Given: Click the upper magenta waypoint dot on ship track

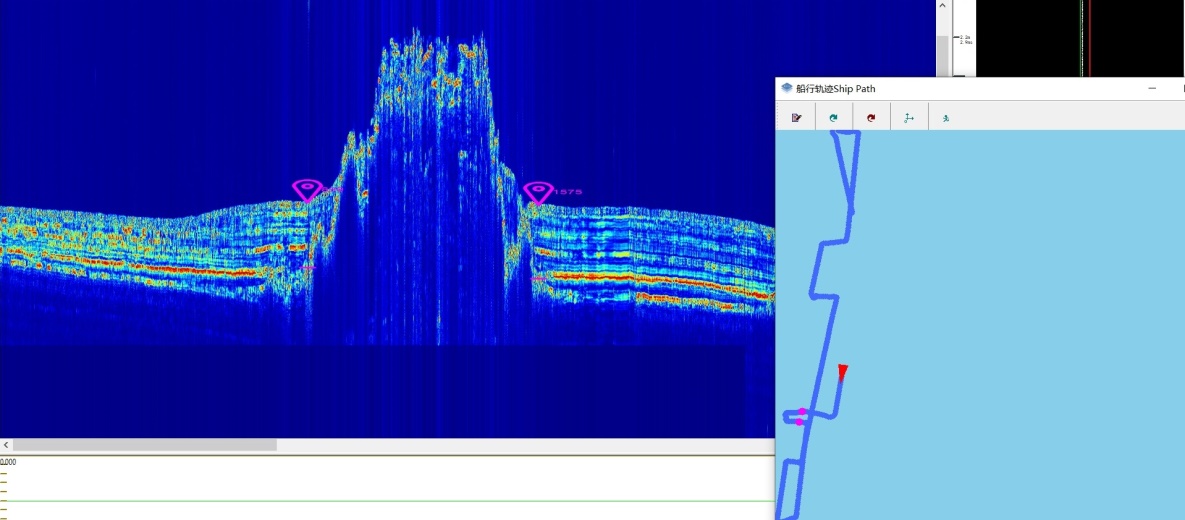Looking at the screenshot, I should [803, 411].
